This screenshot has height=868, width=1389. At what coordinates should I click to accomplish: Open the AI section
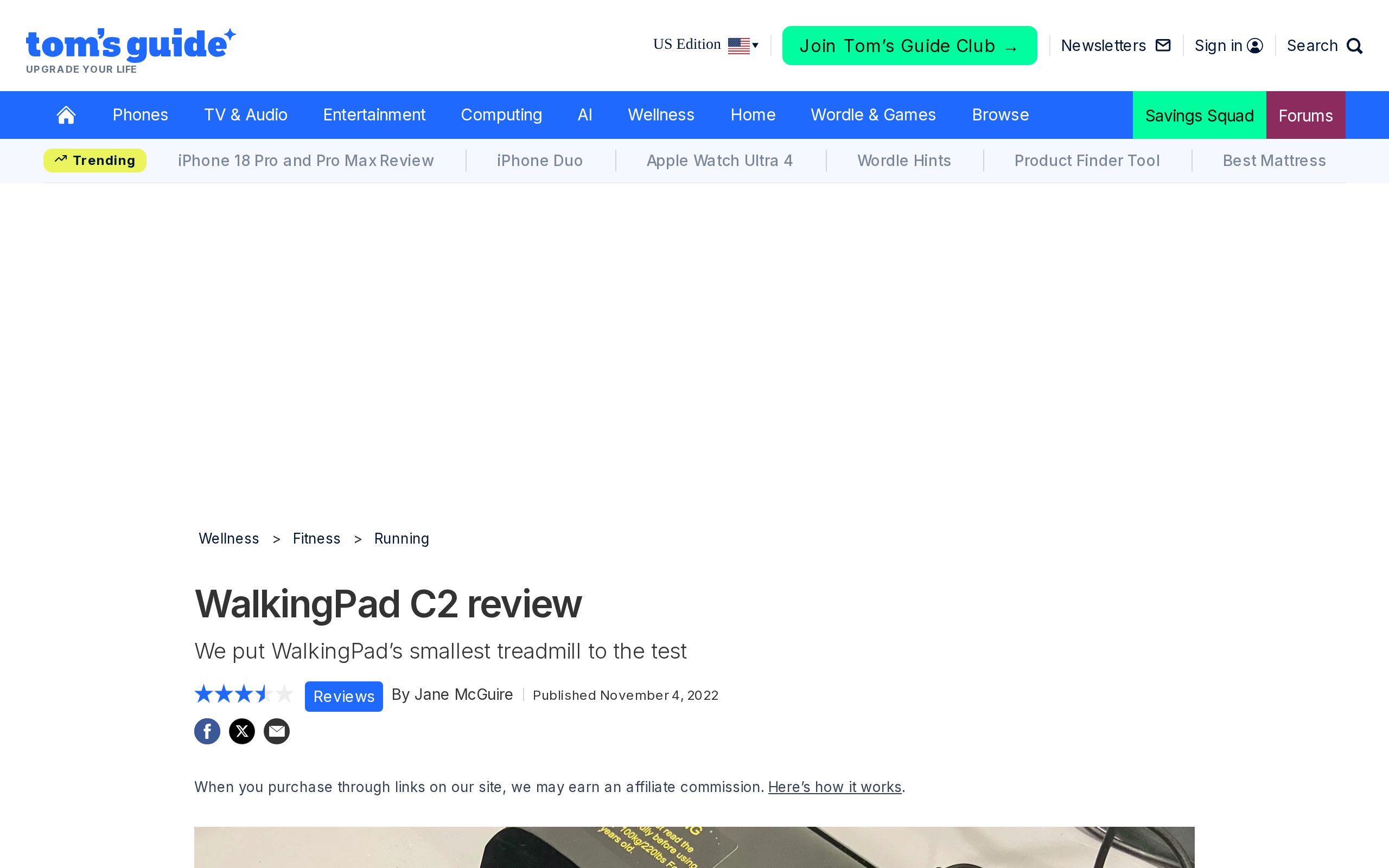click(585, 115)
